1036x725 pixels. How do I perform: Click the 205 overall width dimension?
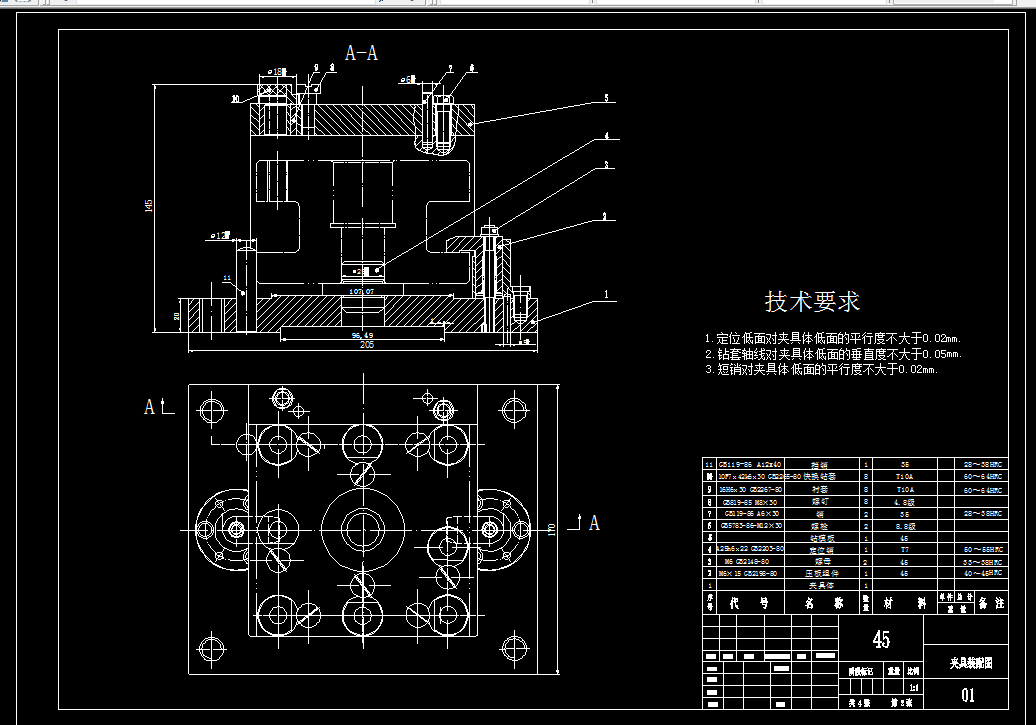(367, 345)
